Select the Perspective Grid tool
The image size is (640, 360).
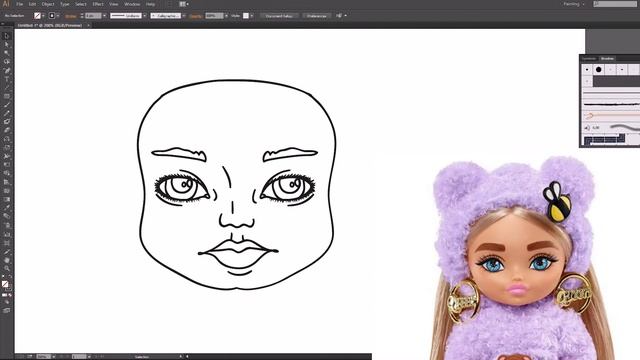point(7,182)
